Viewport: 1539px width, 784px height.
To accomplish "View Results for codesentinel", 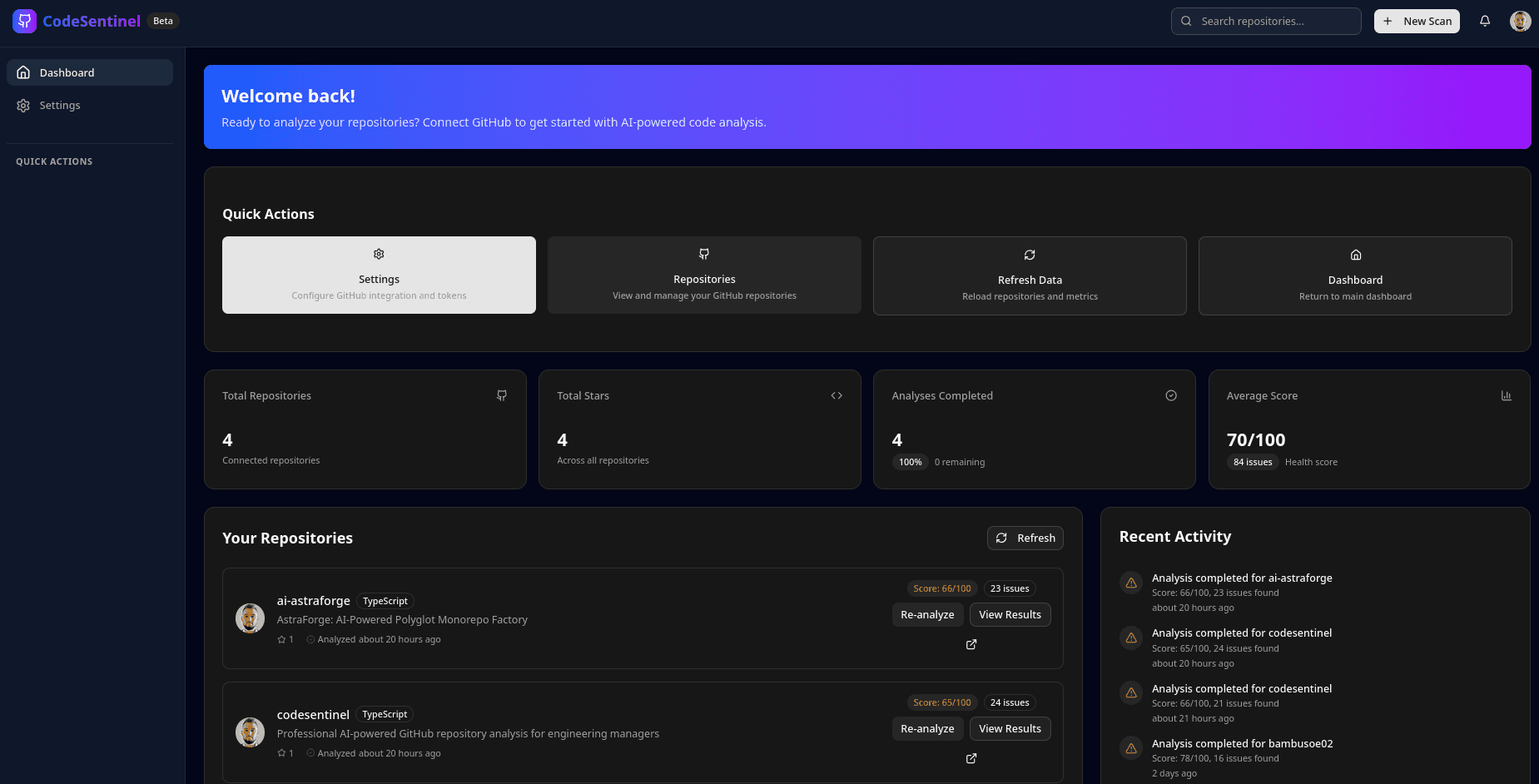I will pos(1010,728).
